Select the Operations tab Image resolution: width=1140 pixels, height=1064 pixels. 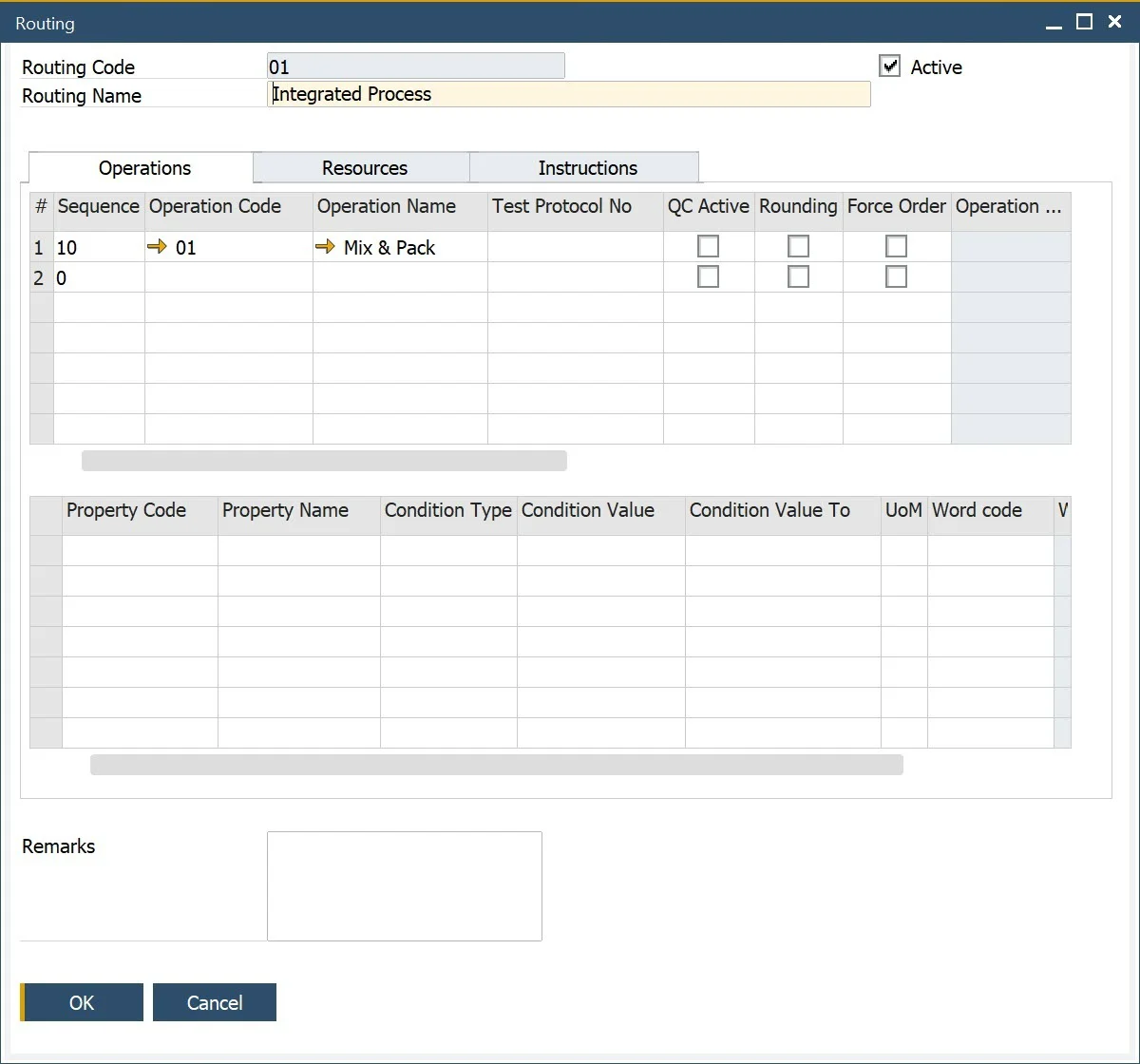[x=144, y=168]
